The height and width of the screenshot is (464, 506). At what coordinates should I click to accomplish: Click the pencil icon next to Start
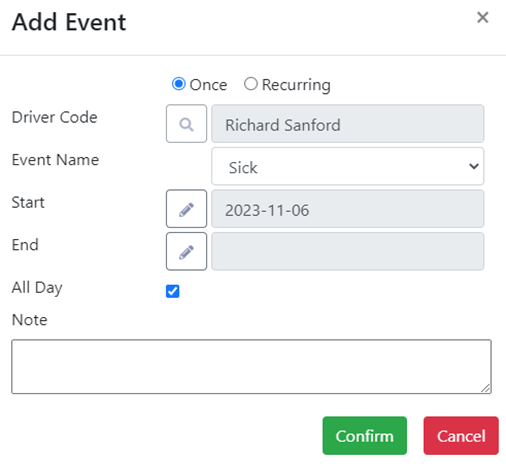click(186, 209)
